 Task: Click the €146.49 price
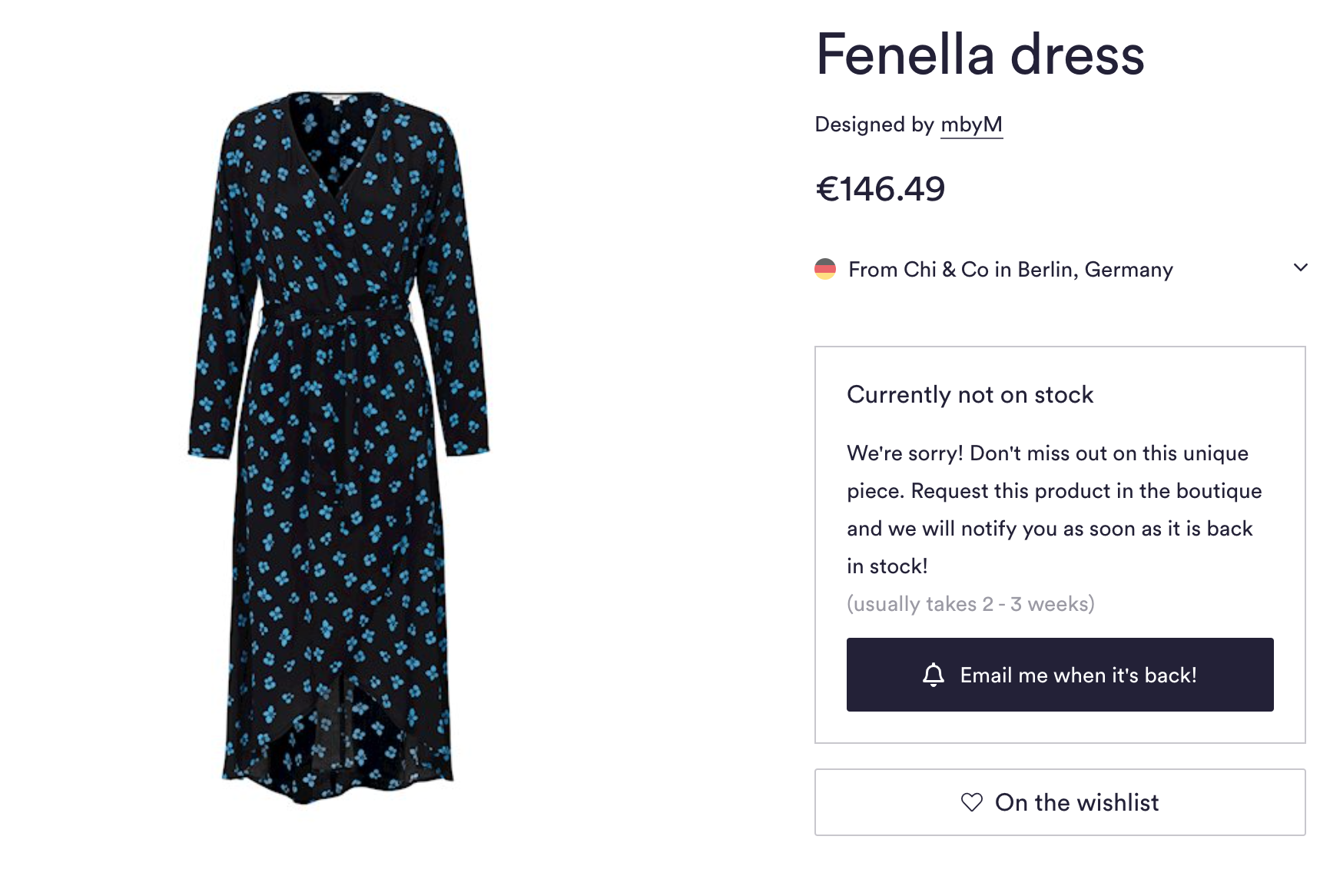[x=880, y=189]
